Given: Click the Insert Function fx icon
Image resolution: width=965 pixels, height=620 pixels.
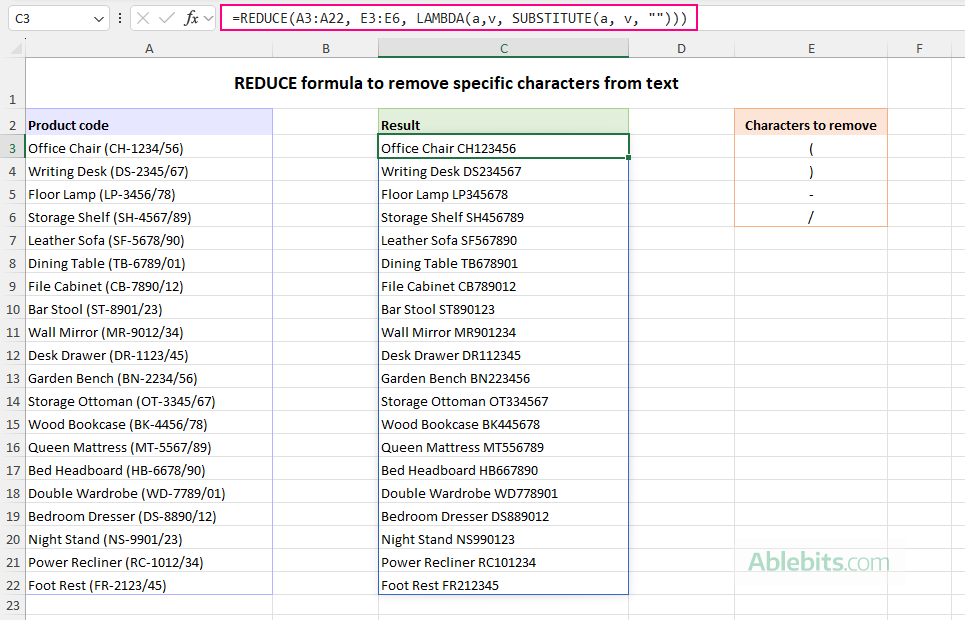Looking at the screenshot, I should tap(191, 18).
